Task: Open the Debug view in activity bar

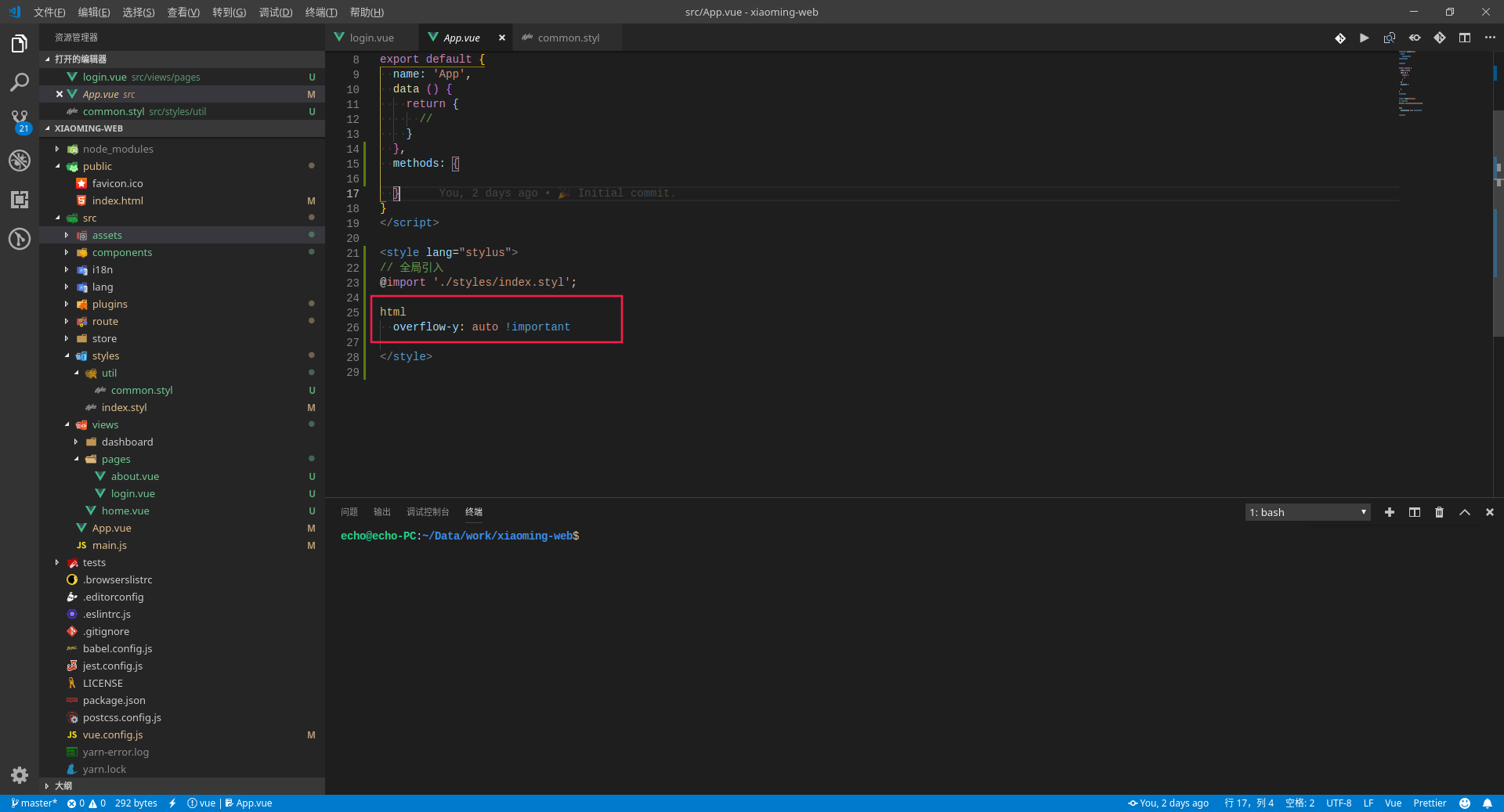Action: [x=20, y=161]
